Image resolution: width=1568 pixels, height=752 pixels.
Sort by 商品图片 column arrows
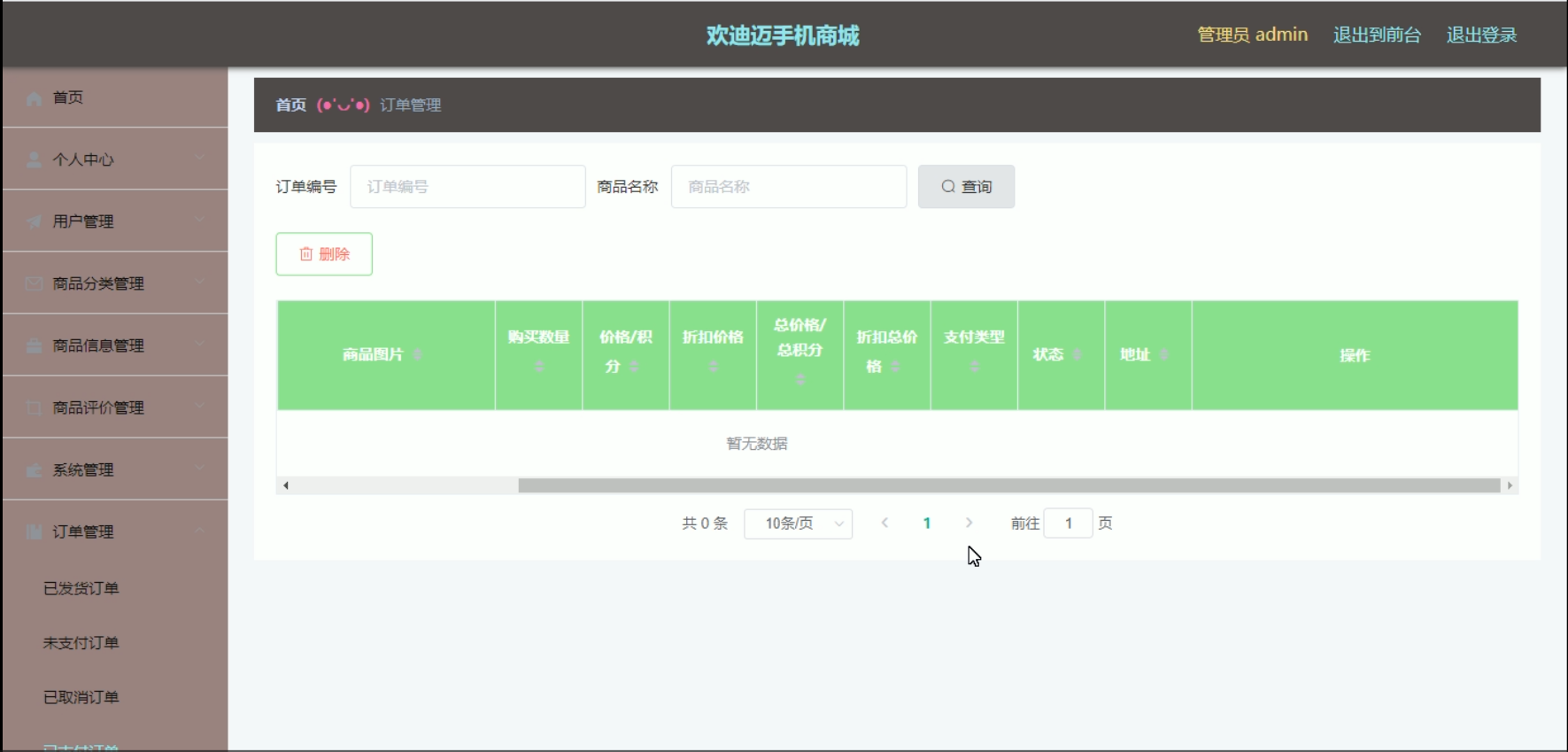click(x=417, y=354)
